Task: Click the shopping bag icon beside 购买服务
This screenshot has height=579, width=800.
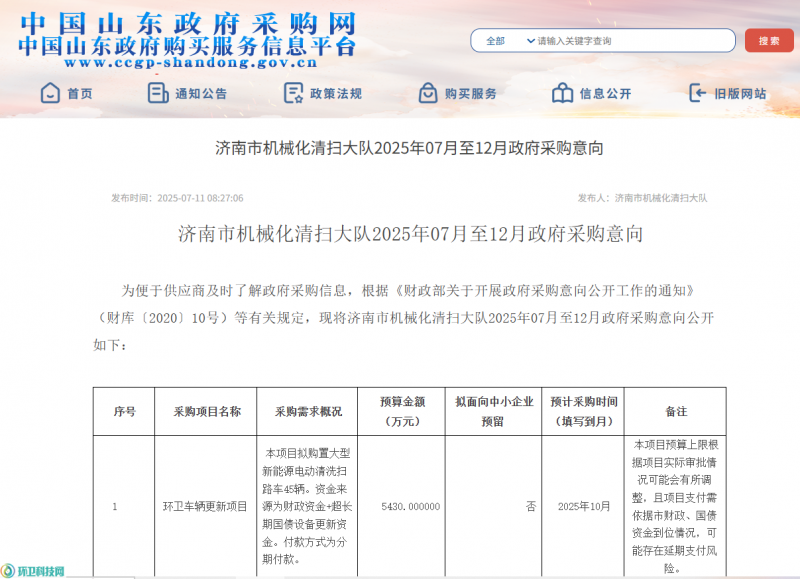Action: coord(428,93)
